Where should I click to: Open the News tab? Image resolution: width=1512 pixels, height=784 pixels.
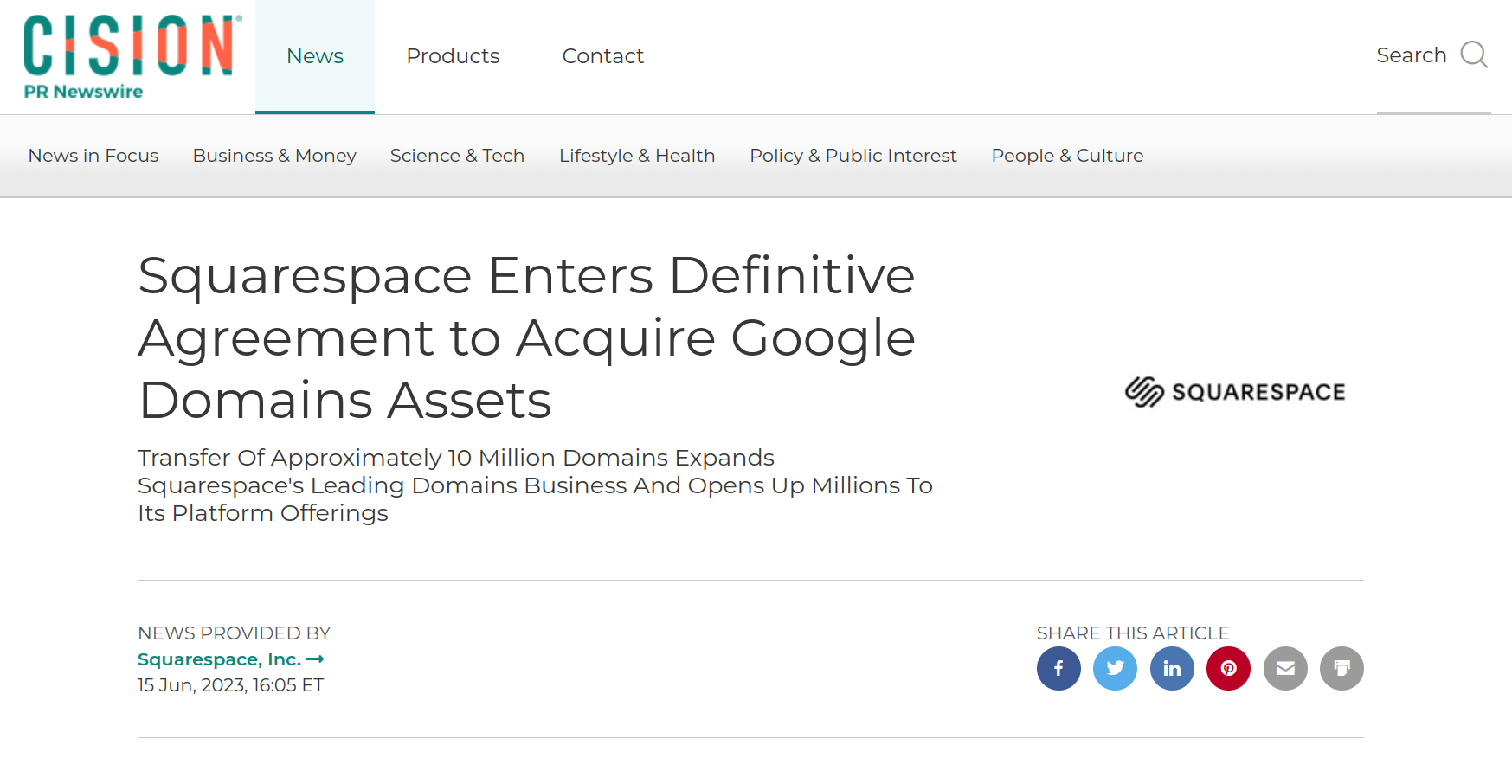315,56
